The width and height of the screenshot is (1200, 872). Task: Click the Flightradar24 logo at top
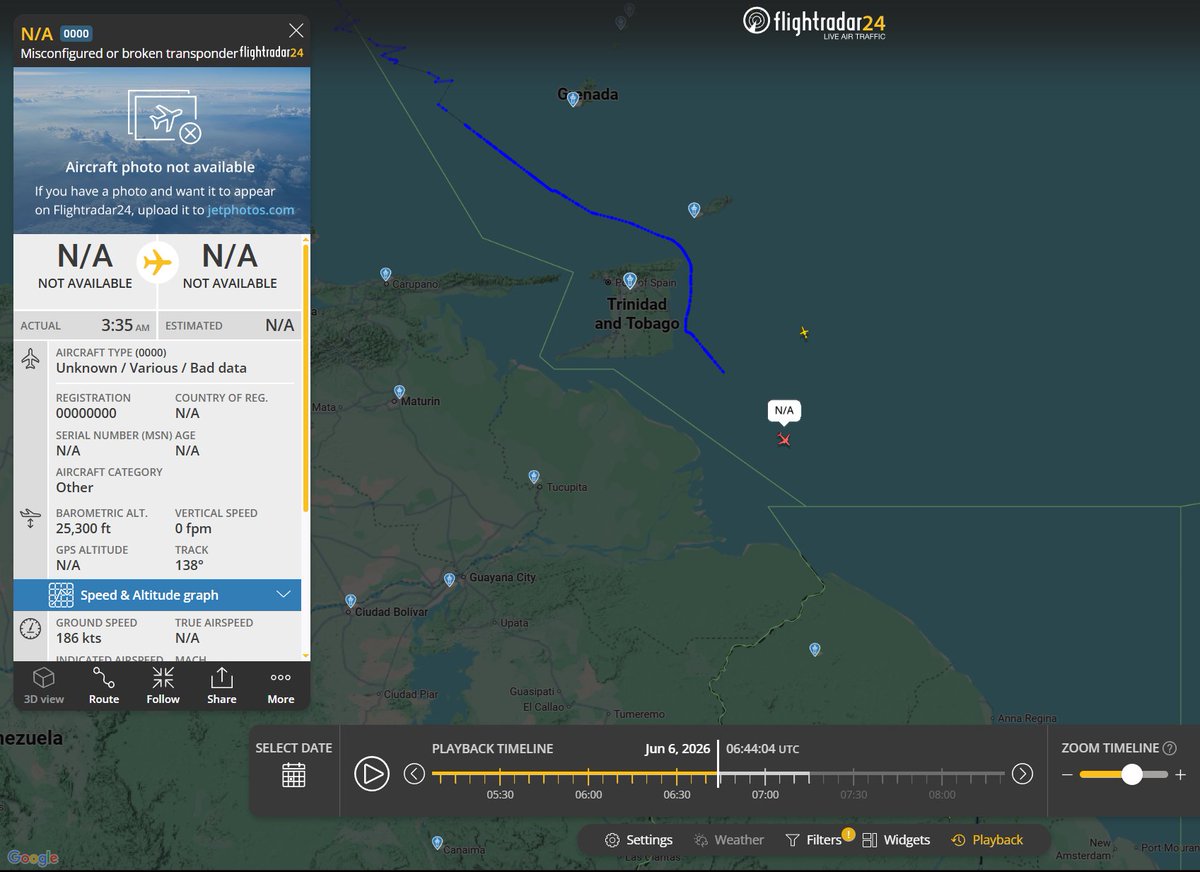coord(814,23)
